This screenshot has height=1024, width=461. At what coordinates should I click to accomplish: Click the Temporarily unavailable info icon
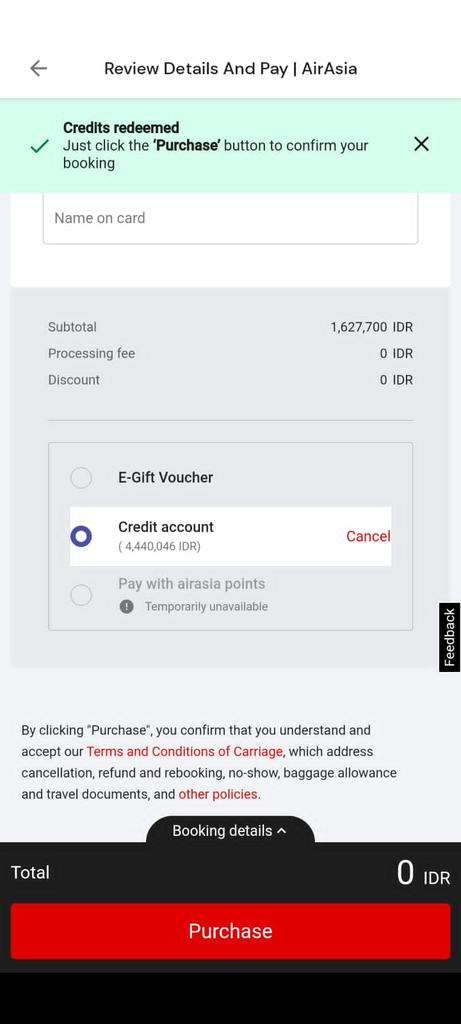coord(127,607)
